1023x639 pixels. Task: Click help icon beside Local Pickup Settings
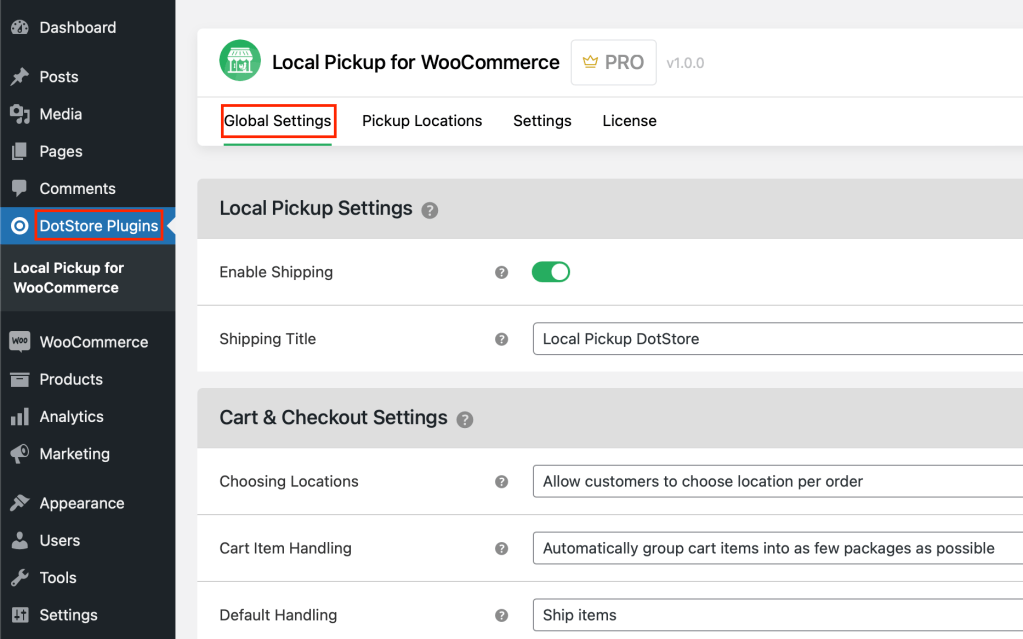pyautogui.click(x=429, y=210)
